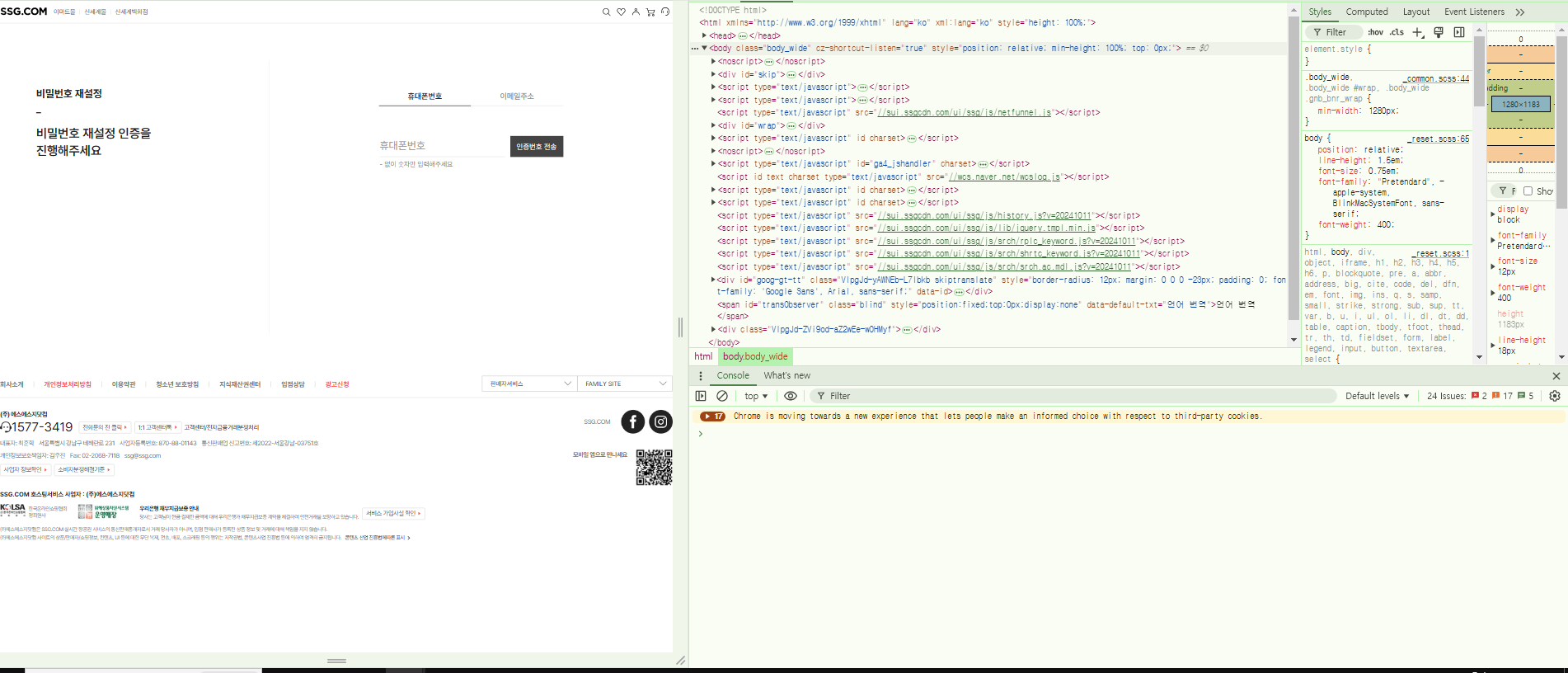Expand the 17 grouped console messages badge

click(713, 417)
